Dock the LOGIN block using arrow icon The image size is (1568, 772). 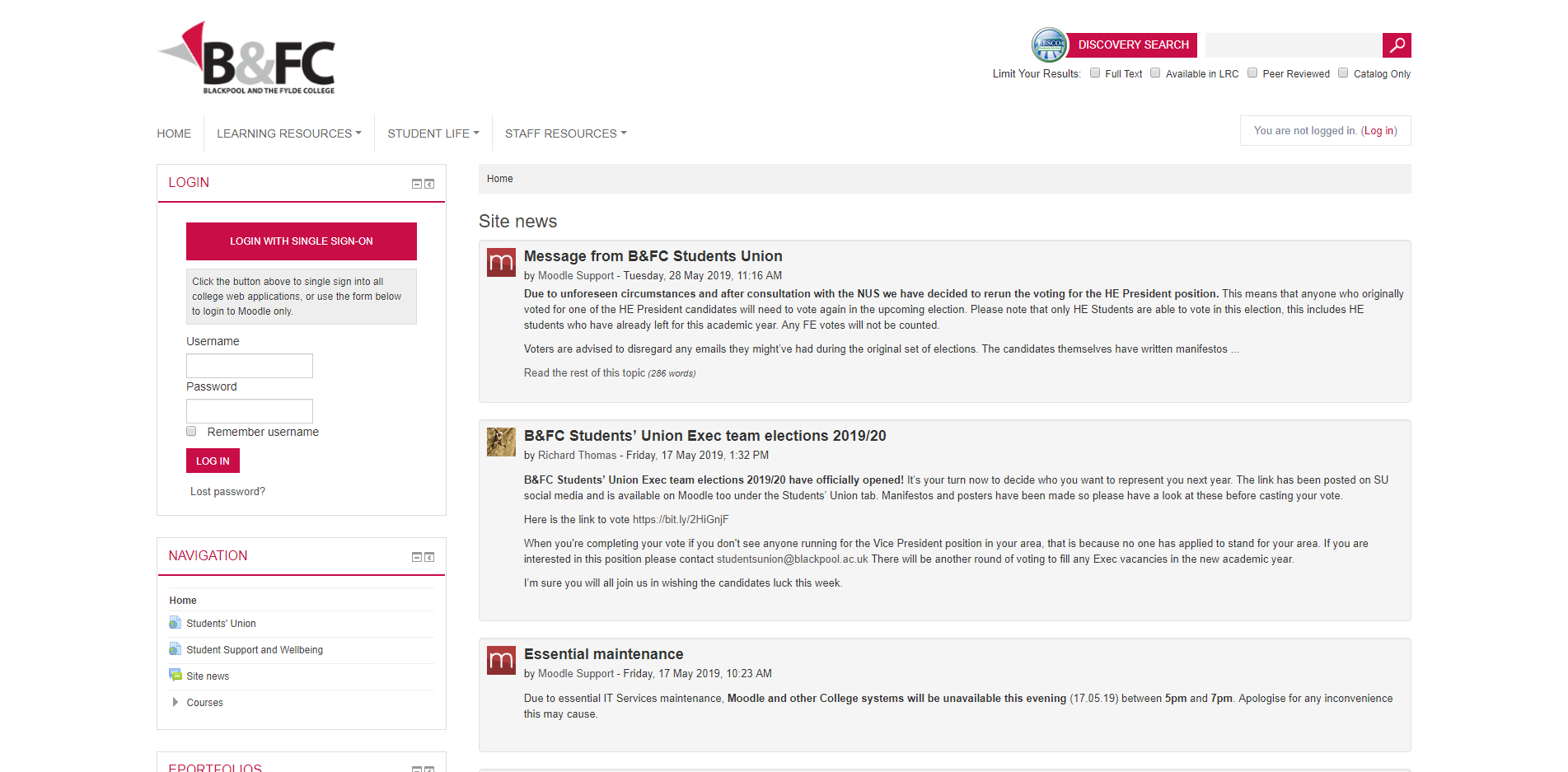click(x=429, y=184)
